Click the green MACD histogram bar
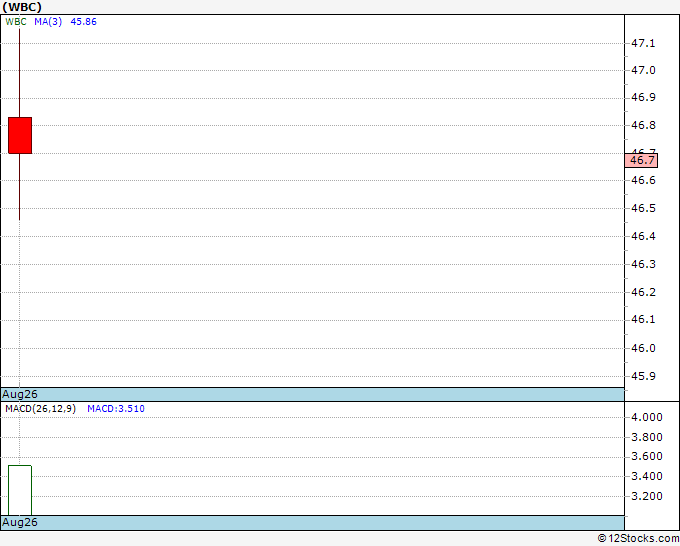 pos(20,490)
